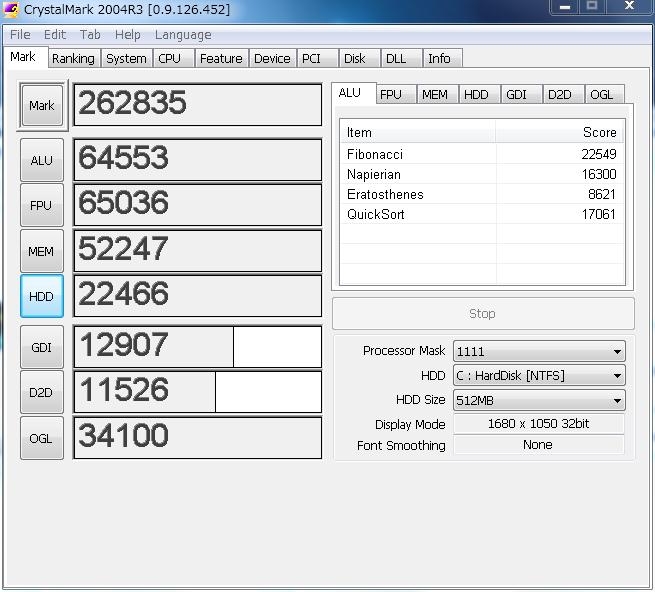Click the D2D progress bar showing 11526

pyautogui.click(x=198, y=392)
